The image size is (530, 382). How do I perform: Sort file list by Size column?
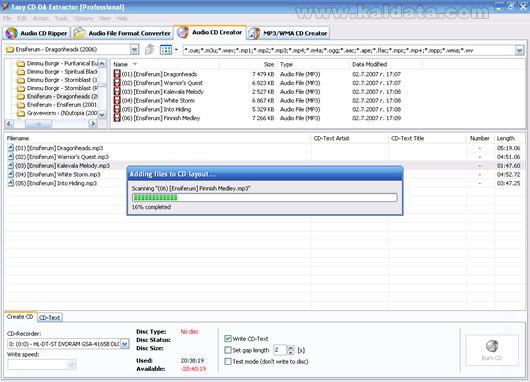pos(248,64)
